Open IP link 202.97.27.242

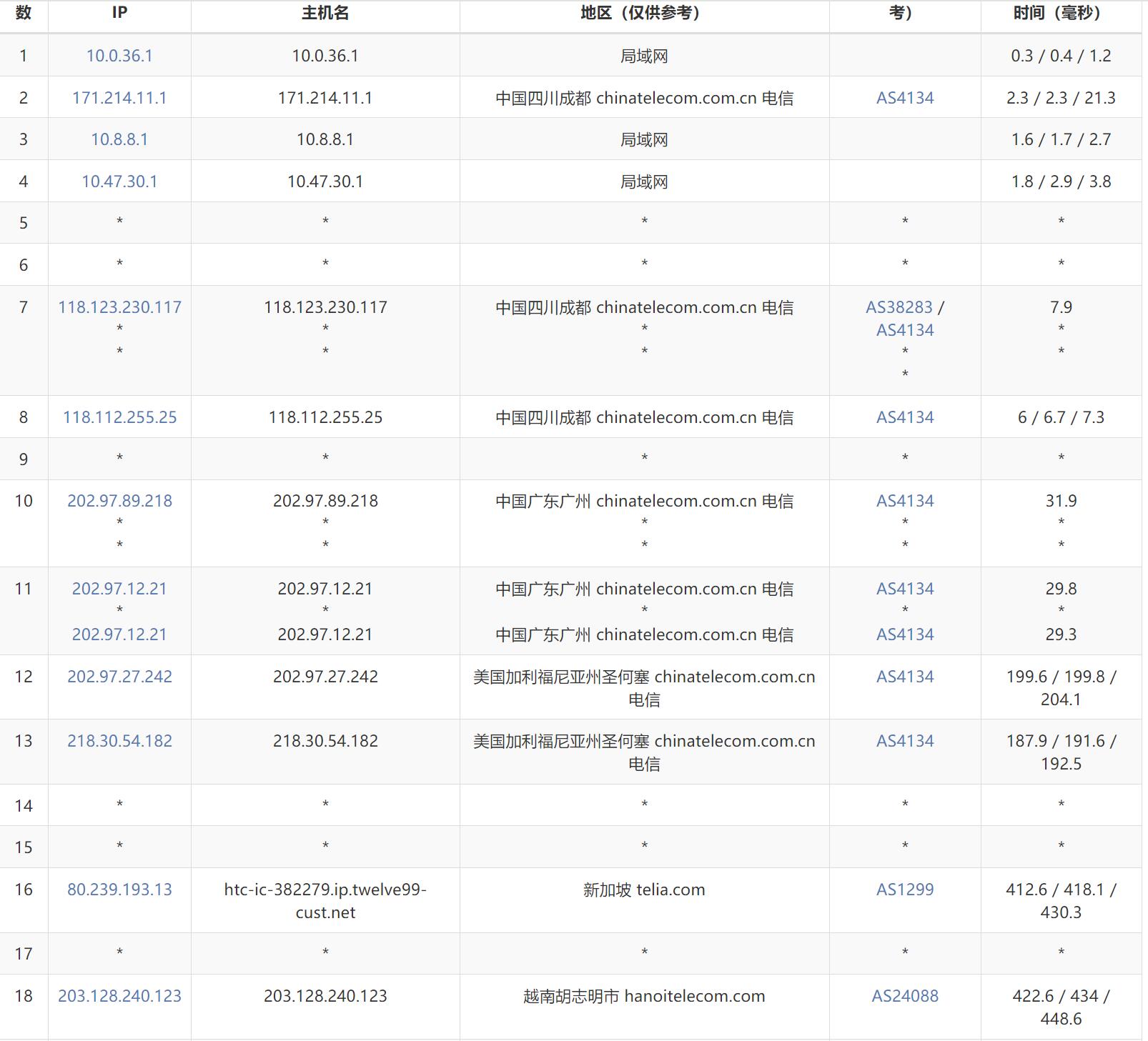tap(119, 677)
